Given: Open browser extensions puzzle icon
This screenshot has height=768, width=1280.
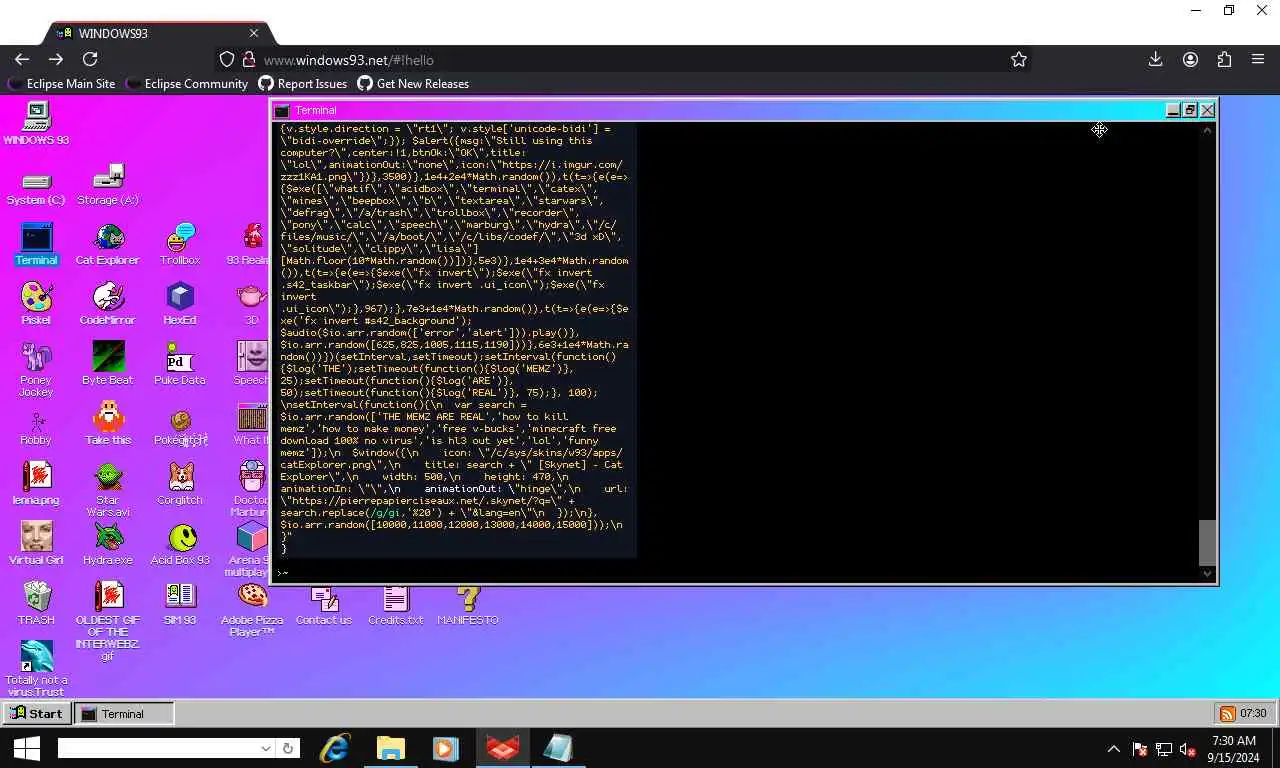Looking at the screenshot, I should (x=1224, y=59).
